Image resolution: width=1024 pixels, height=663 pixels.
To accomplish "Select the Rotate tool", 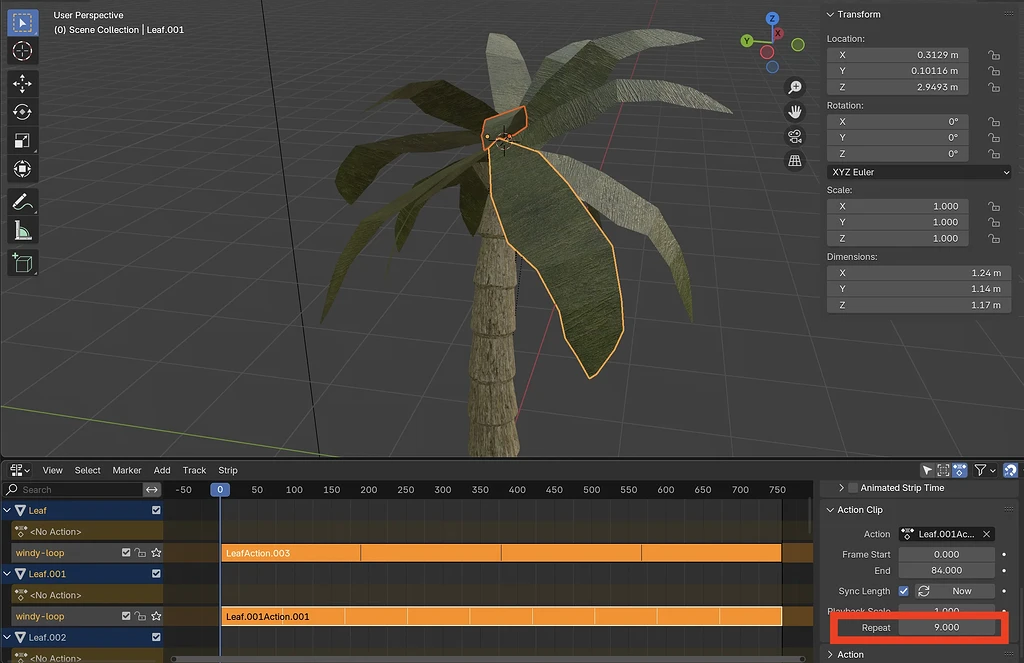I will click(22, 112).
